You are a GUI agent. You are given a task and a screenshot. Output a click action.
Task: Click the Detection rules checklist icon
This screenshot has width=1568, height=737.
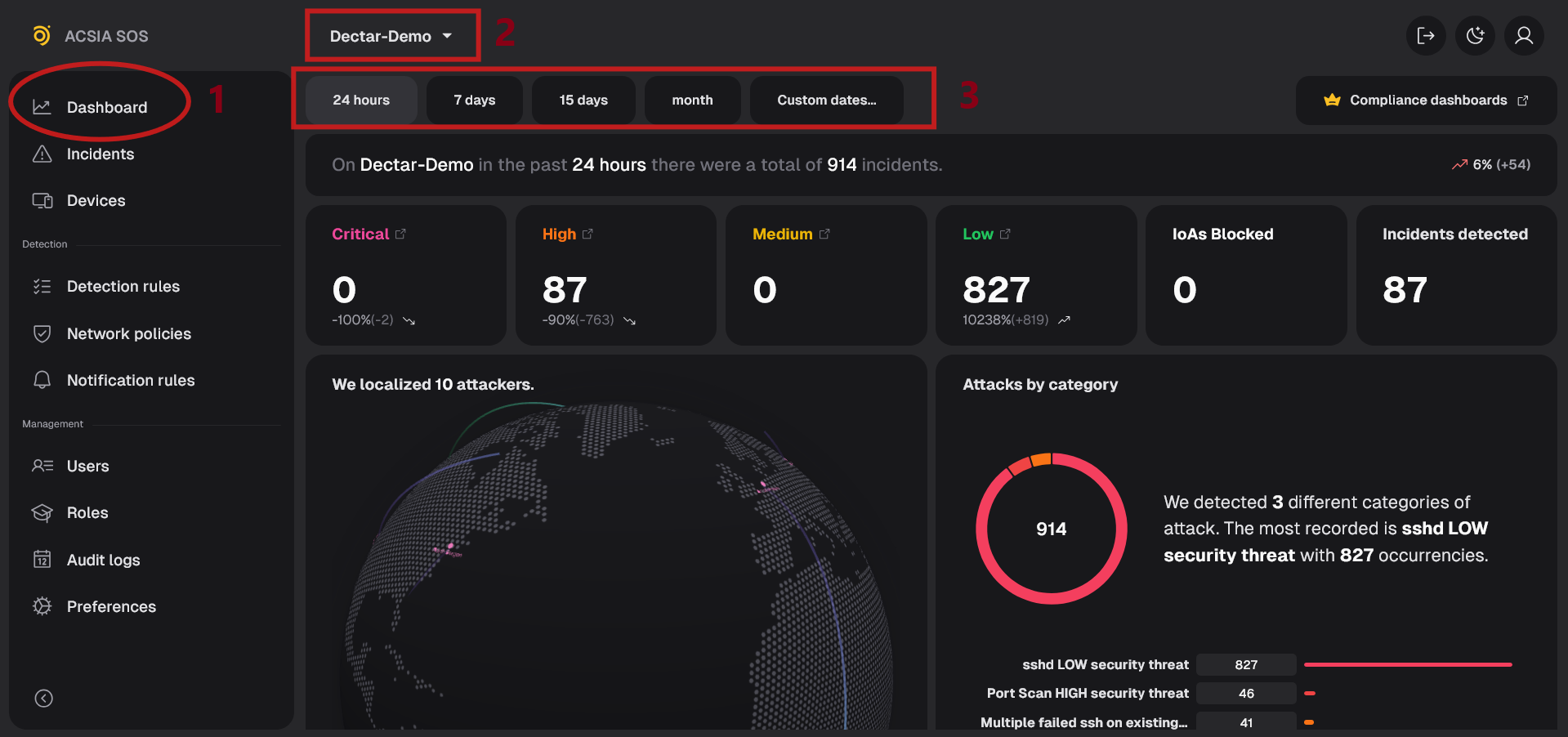42,286
